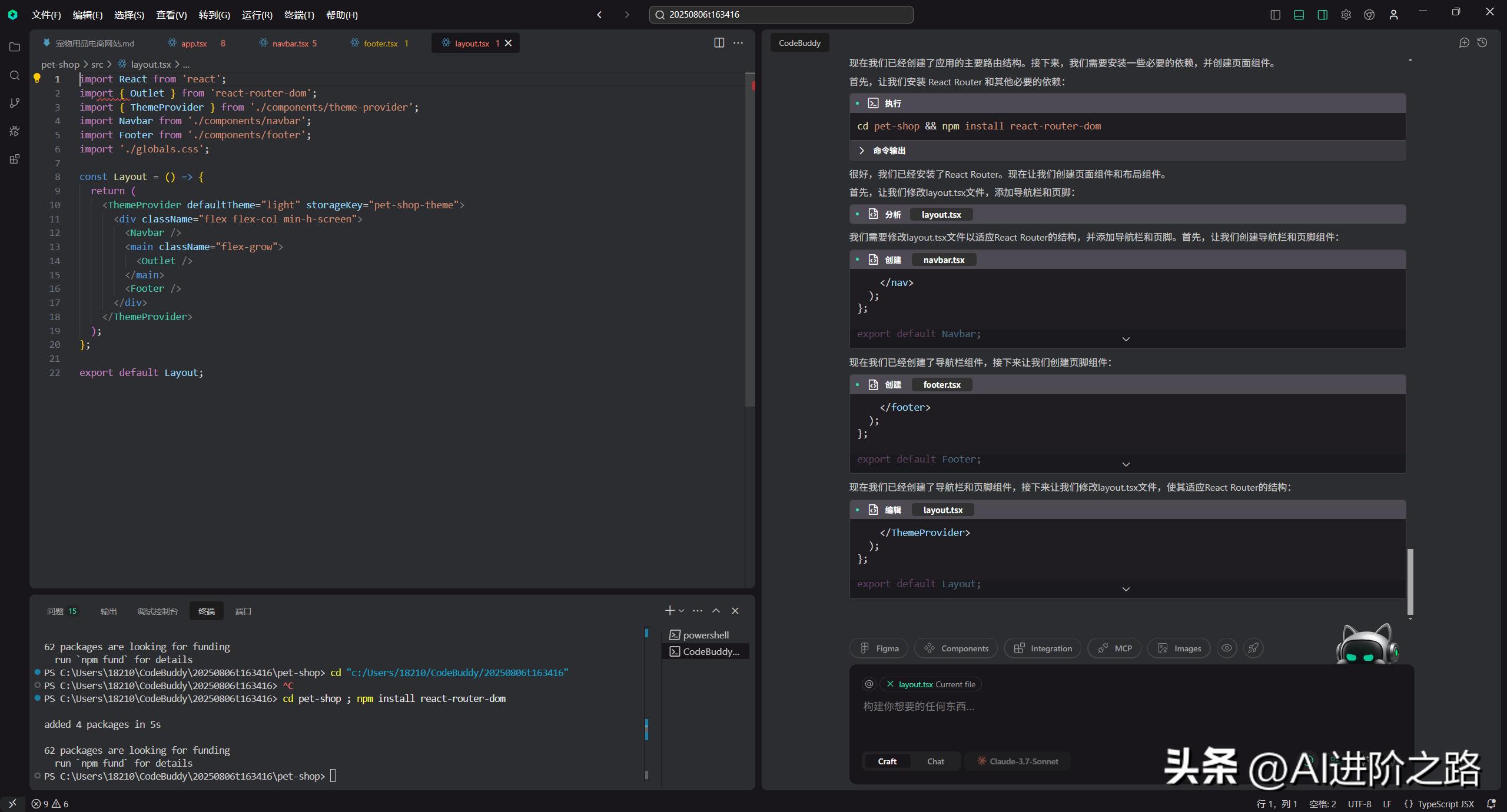This screenshot has width=1507, height=812.
Task: Click the MCP button
Action: click(x=1115, y=648)
